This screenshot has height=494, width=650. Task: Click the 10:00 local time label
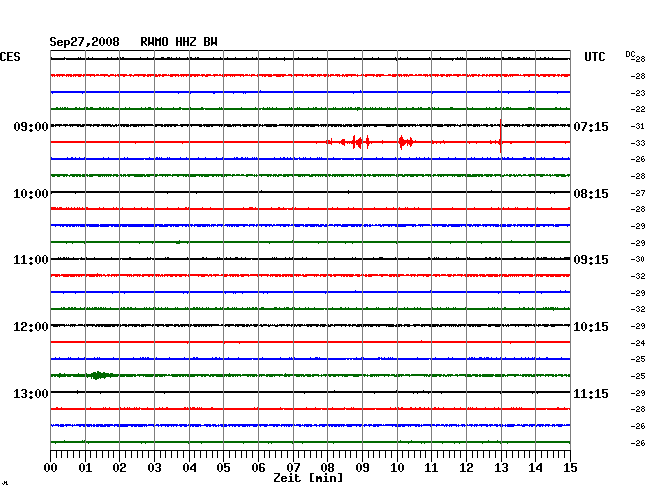(x=31, y=194)
